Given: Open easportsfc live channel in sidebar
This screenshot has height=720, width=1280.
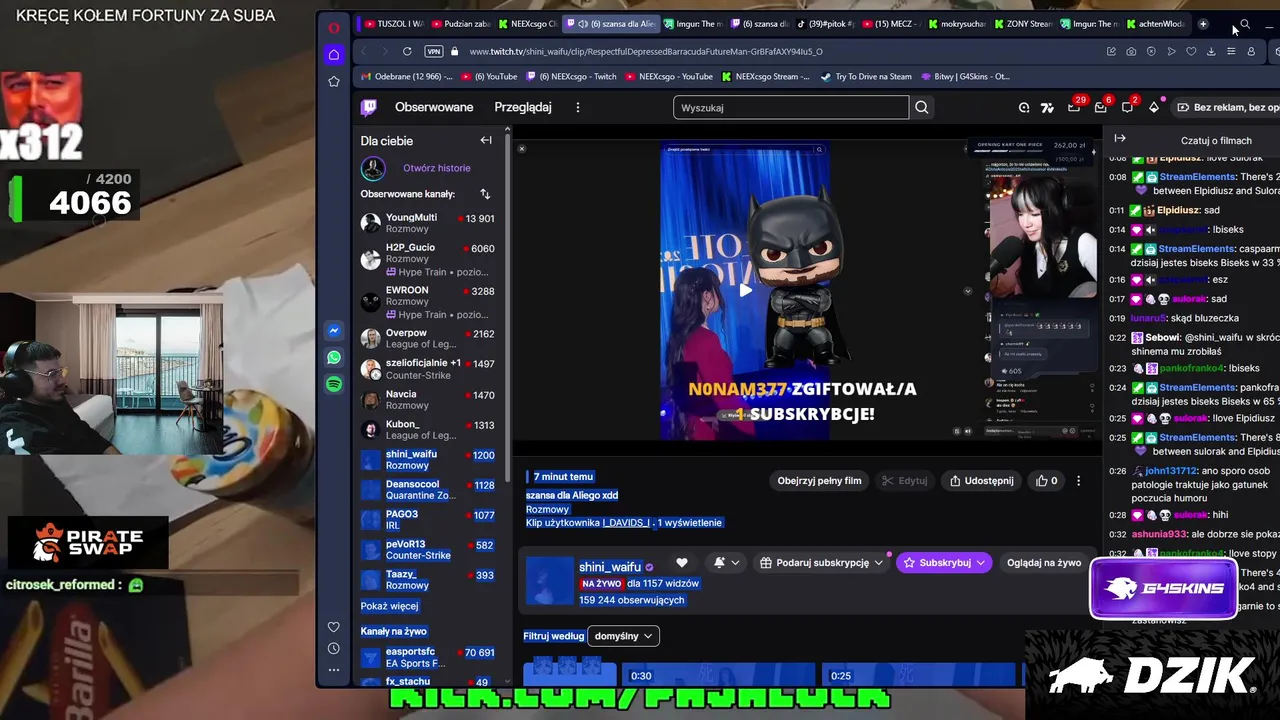Looking at the screenshot, I should coord(428,657).
